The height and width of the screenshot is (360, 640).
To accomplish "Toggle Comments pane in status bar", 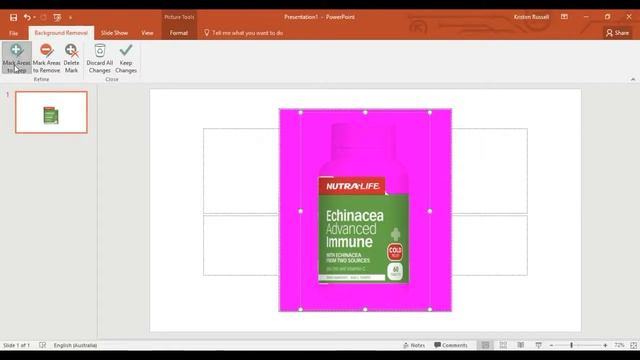I will 451,345.
